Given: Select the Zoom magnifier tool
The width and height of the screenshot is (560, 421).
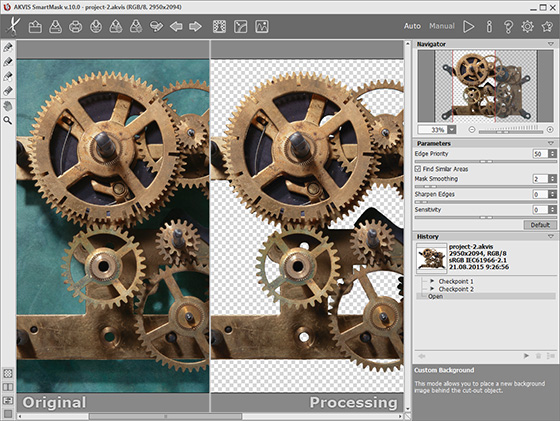Looking at the screenshot, I should tap(8, 120).
